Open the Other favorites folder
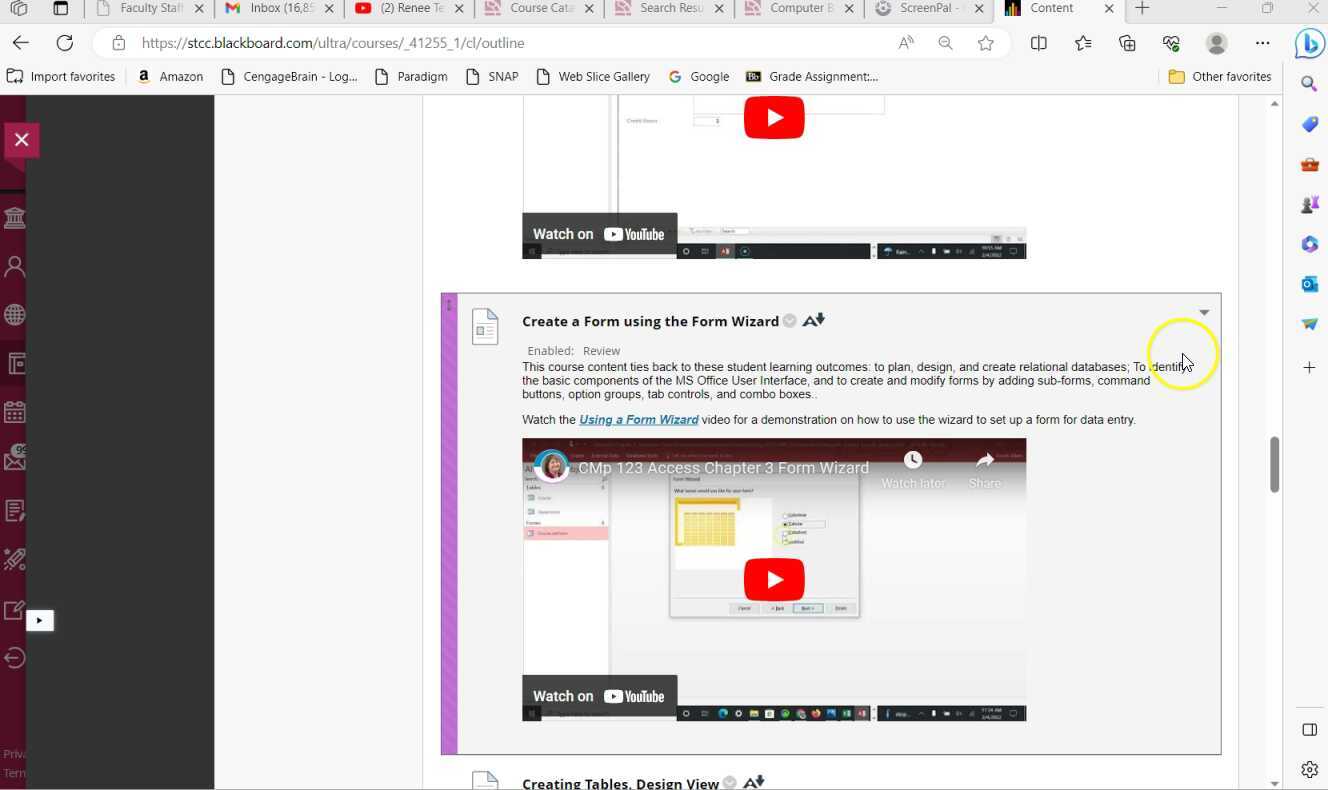Viewport: 1328px width, 790px height. [1220, 76]
